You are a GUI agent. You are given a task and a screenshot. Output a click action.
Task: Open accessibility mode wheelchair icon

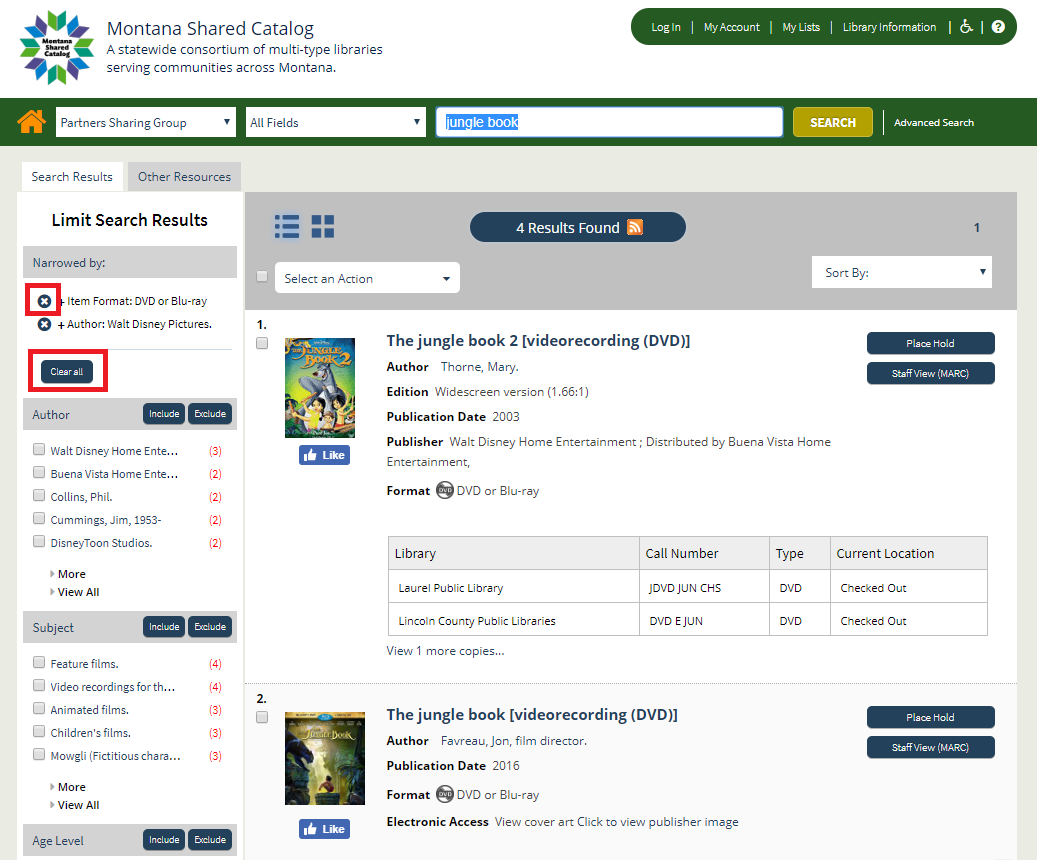966,26
